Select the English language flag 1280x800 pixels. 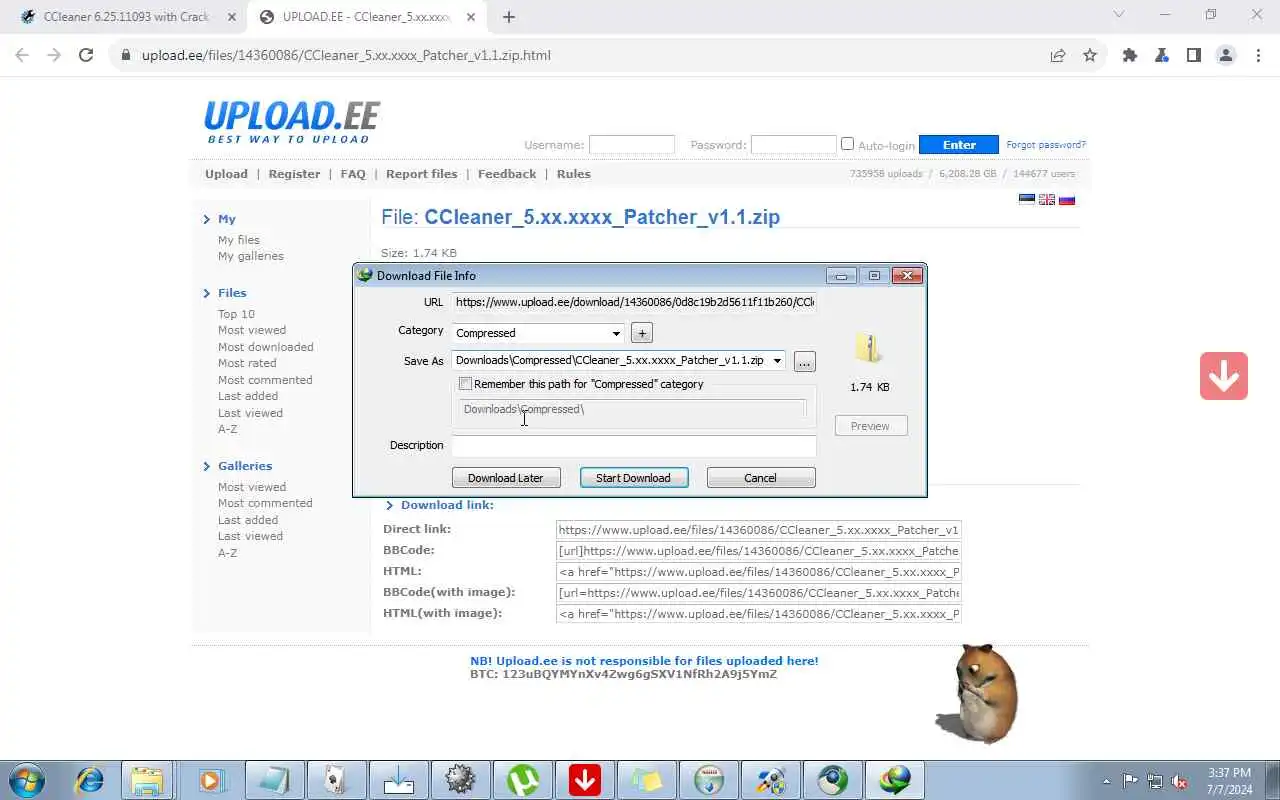[x=1047, y=199]
